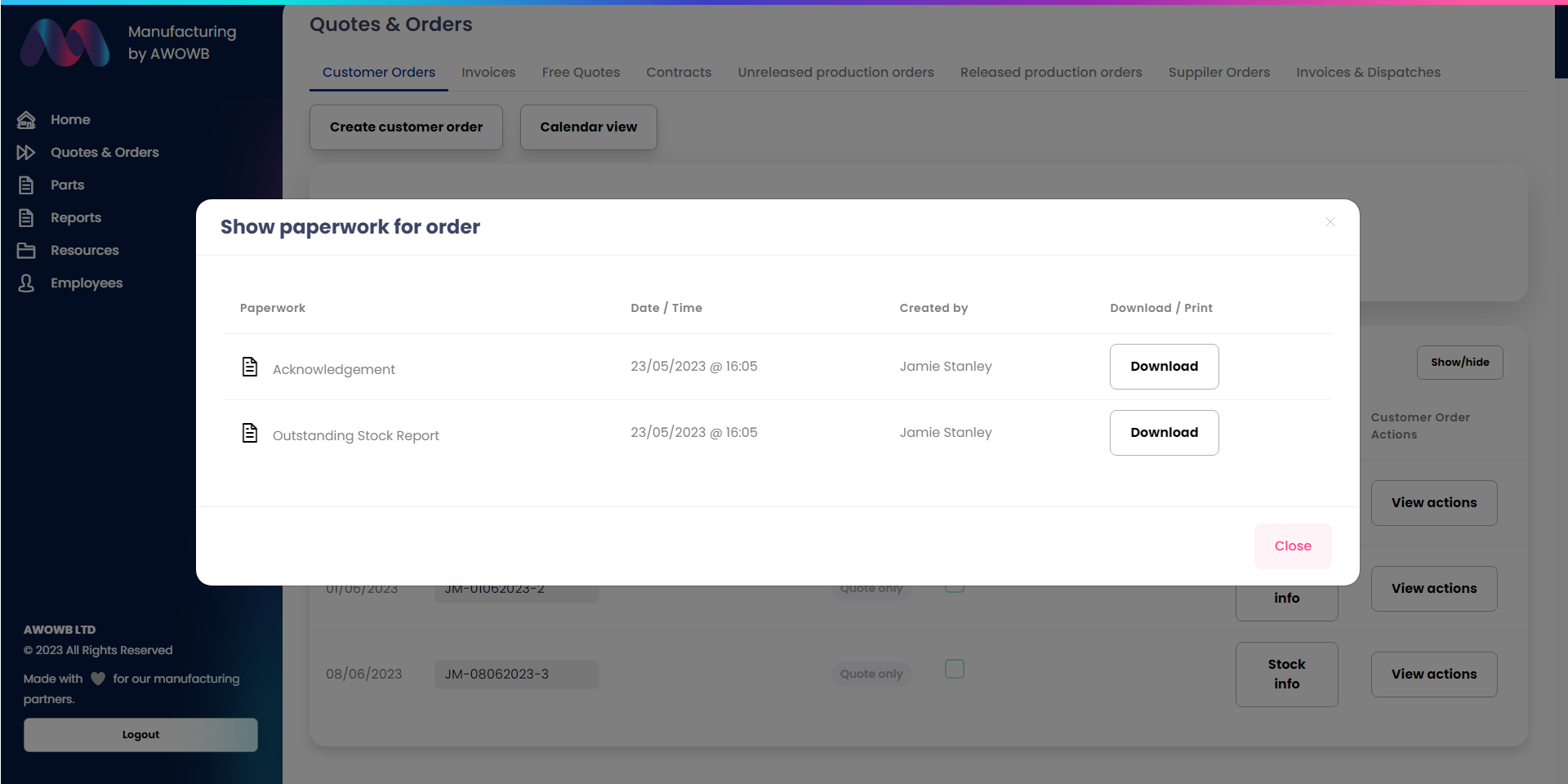Select Released production orders tab

[1051, 72]
